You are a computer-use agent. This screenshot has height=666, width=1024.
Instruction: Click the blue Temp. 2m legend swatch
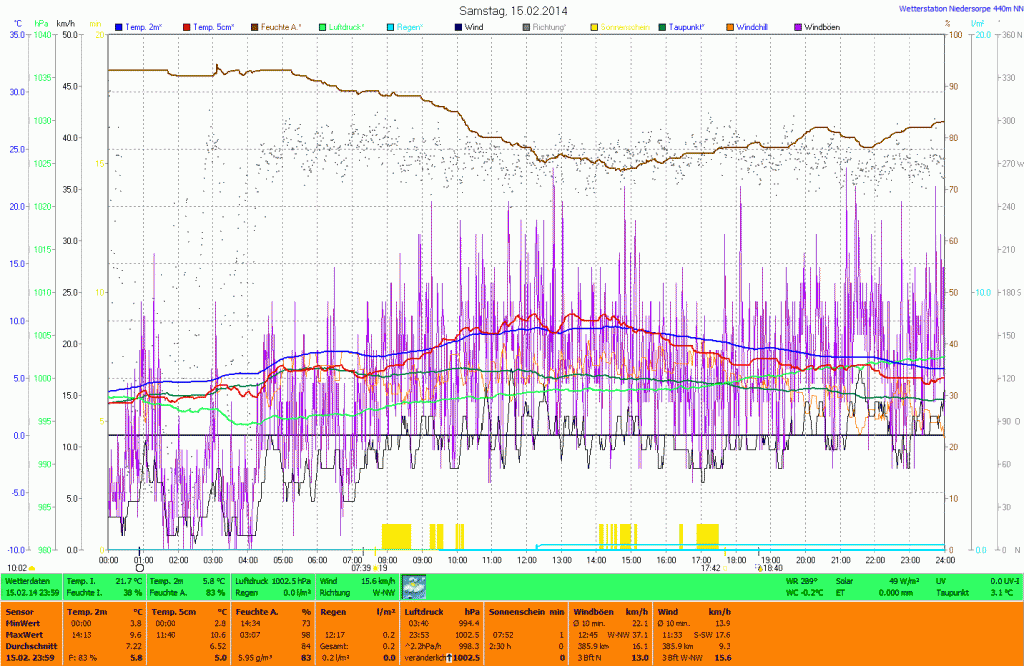point(119,26)
